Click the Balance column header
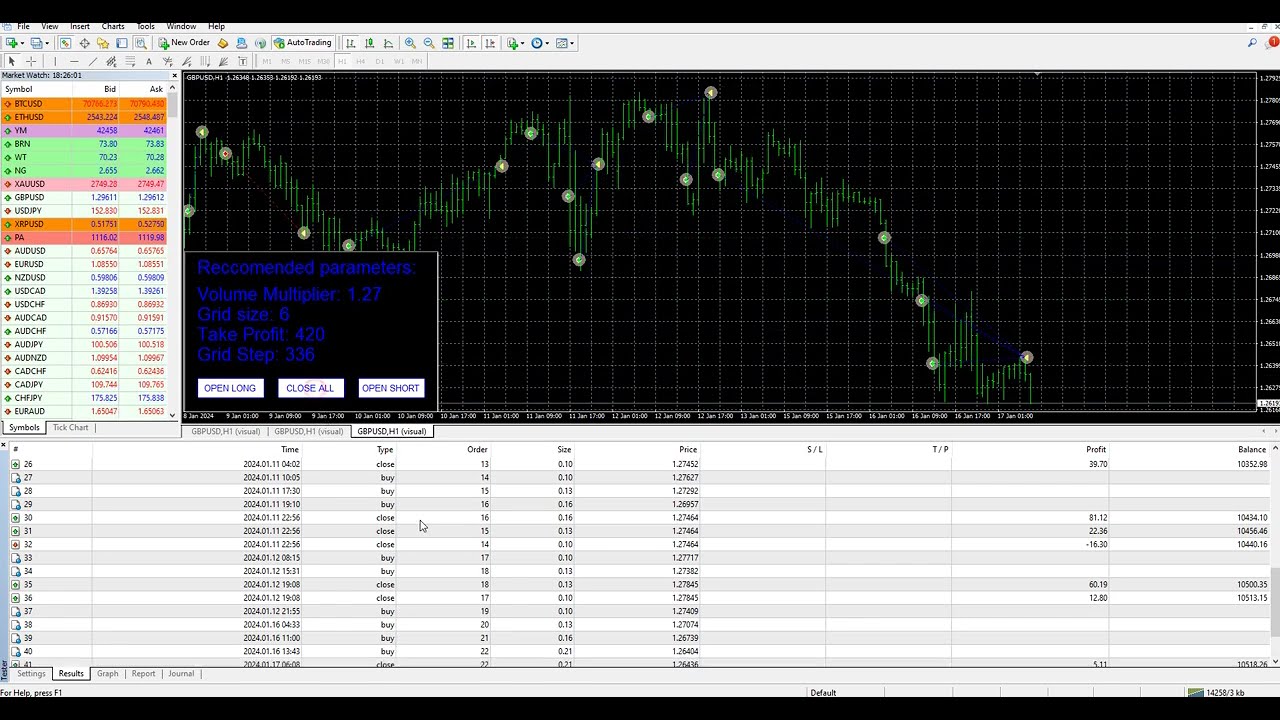Viewport: 1280px width, 720px height. pyautogui.click(x=1252, y=450)
